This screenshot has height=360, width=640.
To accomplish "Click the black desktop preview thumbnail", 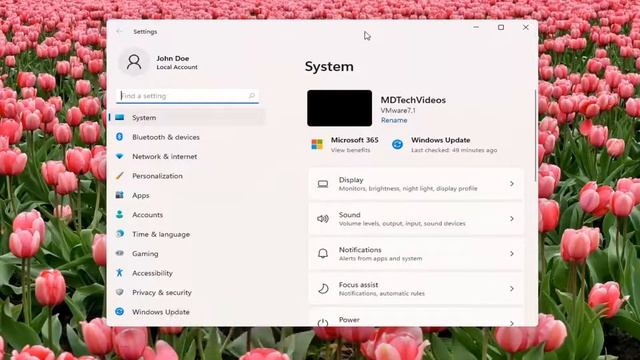I will 340,108.
